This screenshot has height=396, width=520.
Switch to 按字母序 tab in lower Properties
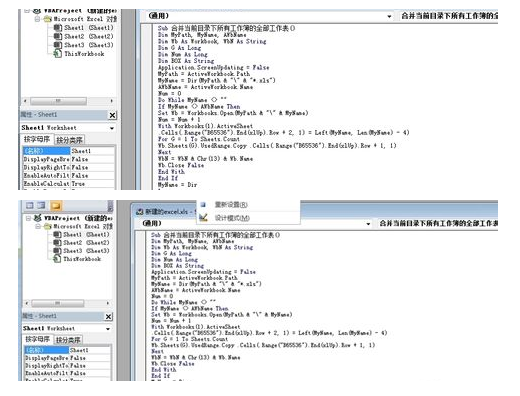38,339
